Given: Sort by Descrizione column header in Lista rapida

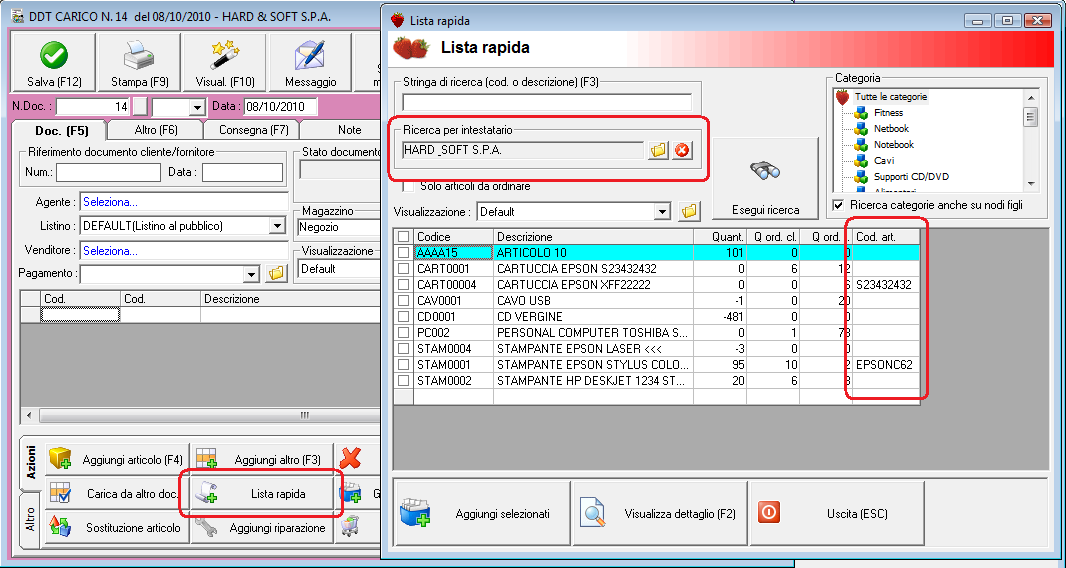Looking at the screenshot, I should [594, 237].
